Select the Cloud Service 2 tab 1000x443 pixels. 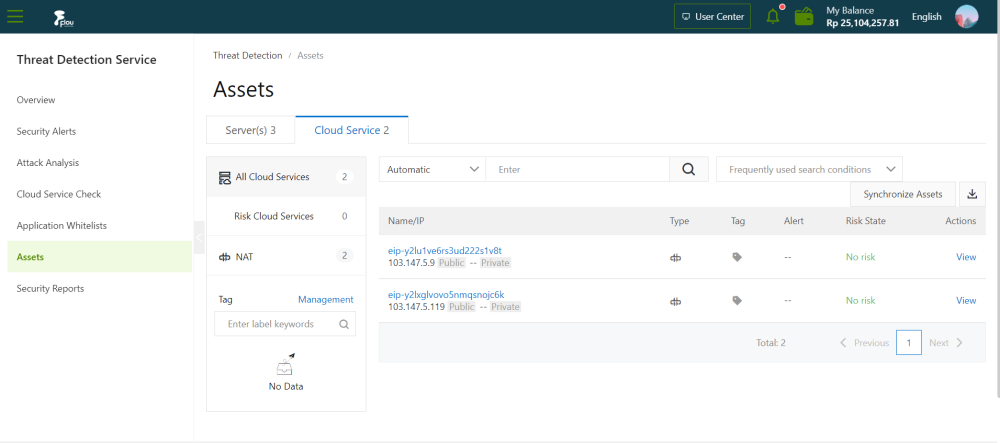pos(351,130)
